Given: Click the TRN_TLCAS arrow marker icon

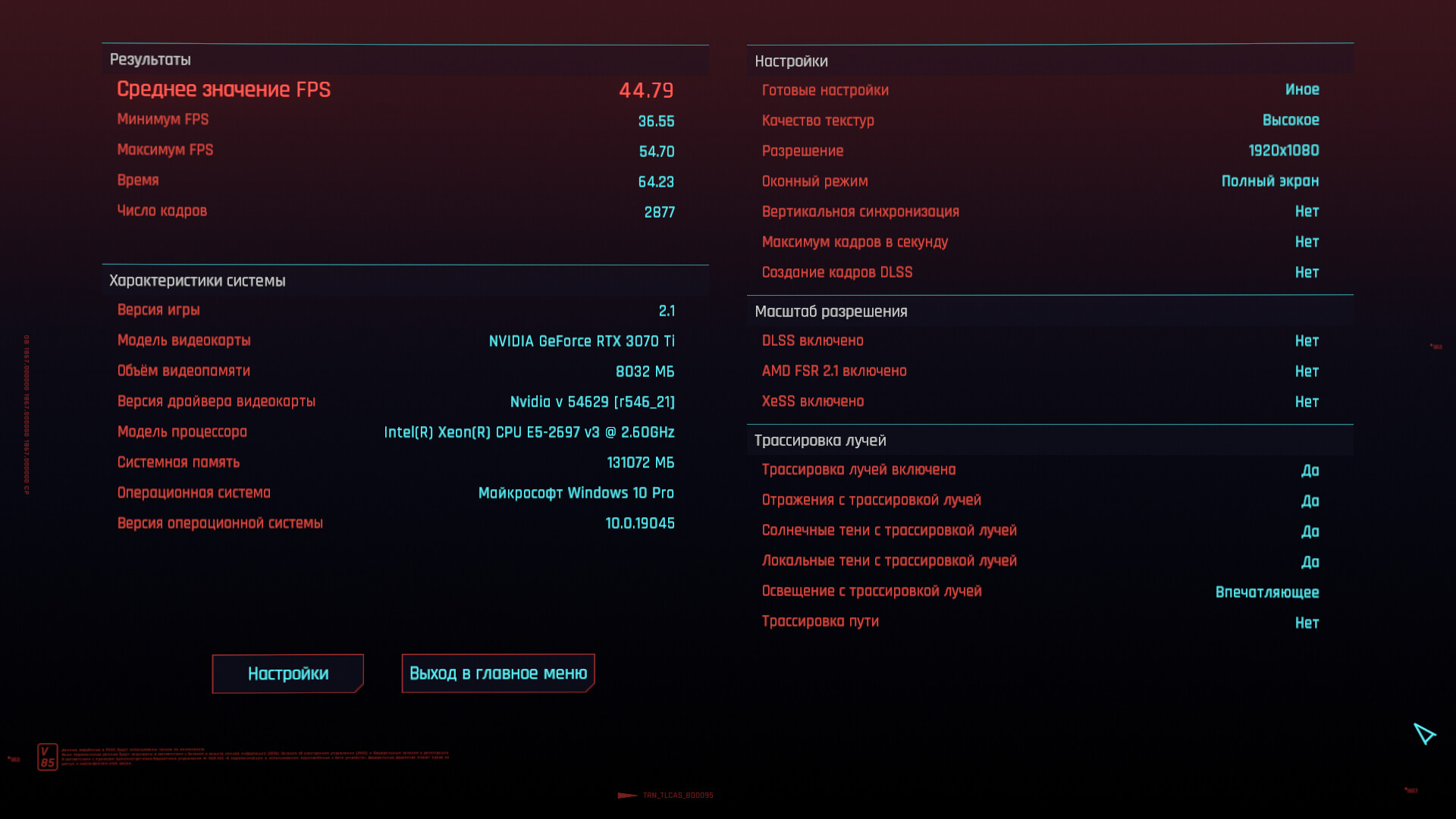Looking at the screenshot, I should (x=627, y=795).
